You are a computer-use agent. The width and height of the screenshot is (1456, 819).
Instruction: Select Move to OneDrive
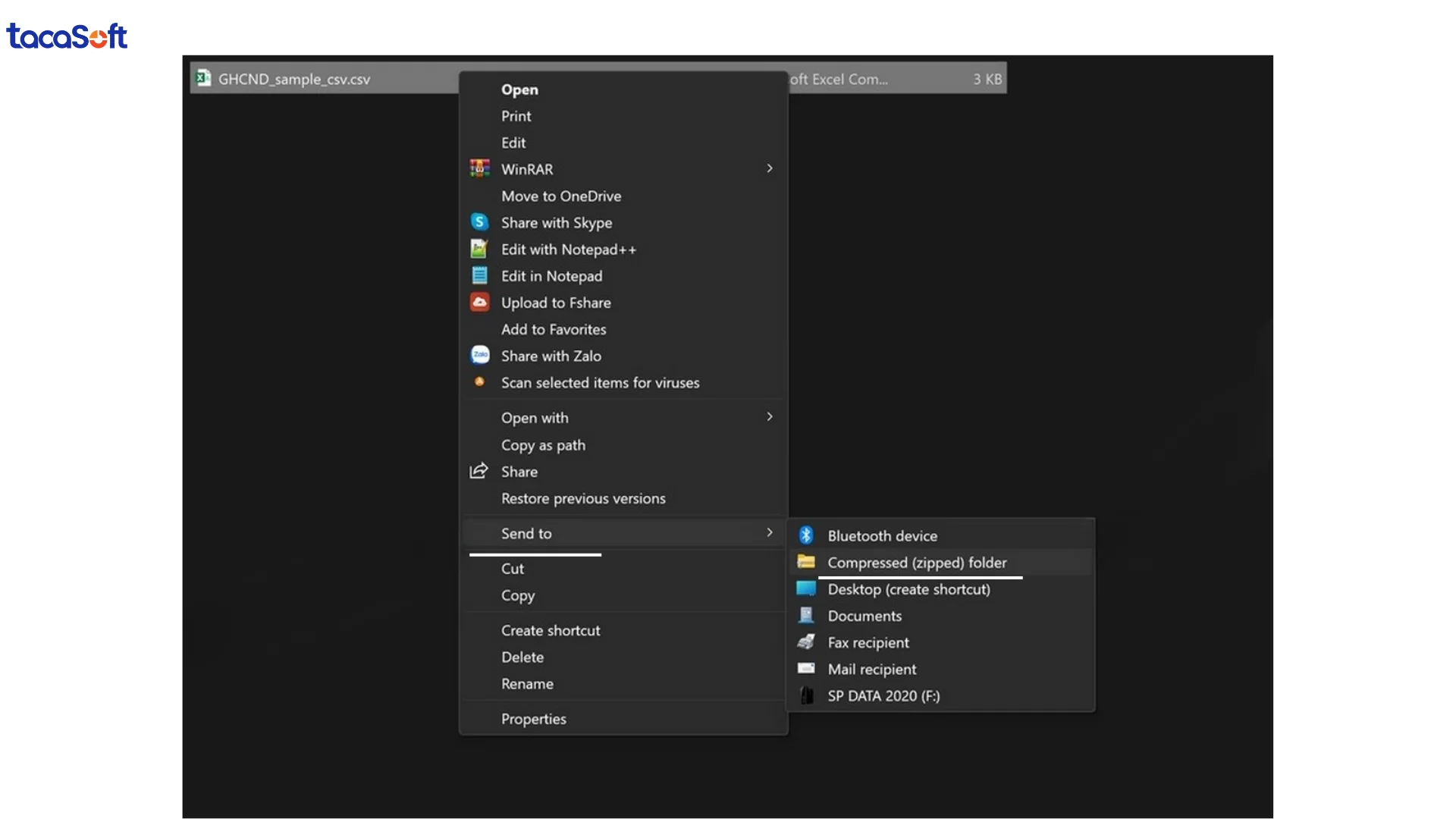623,196
